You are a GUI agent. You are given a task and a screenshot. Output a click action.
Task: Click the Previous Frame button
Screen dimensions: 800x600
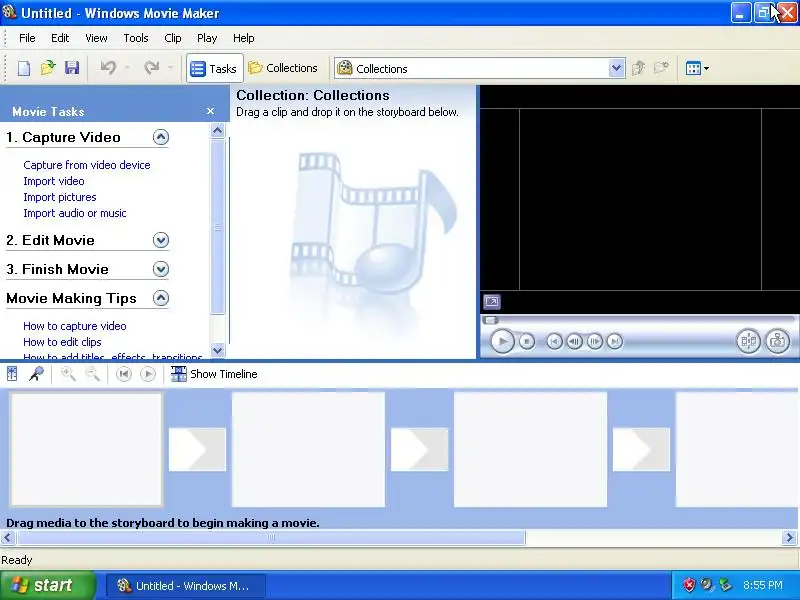574,341
